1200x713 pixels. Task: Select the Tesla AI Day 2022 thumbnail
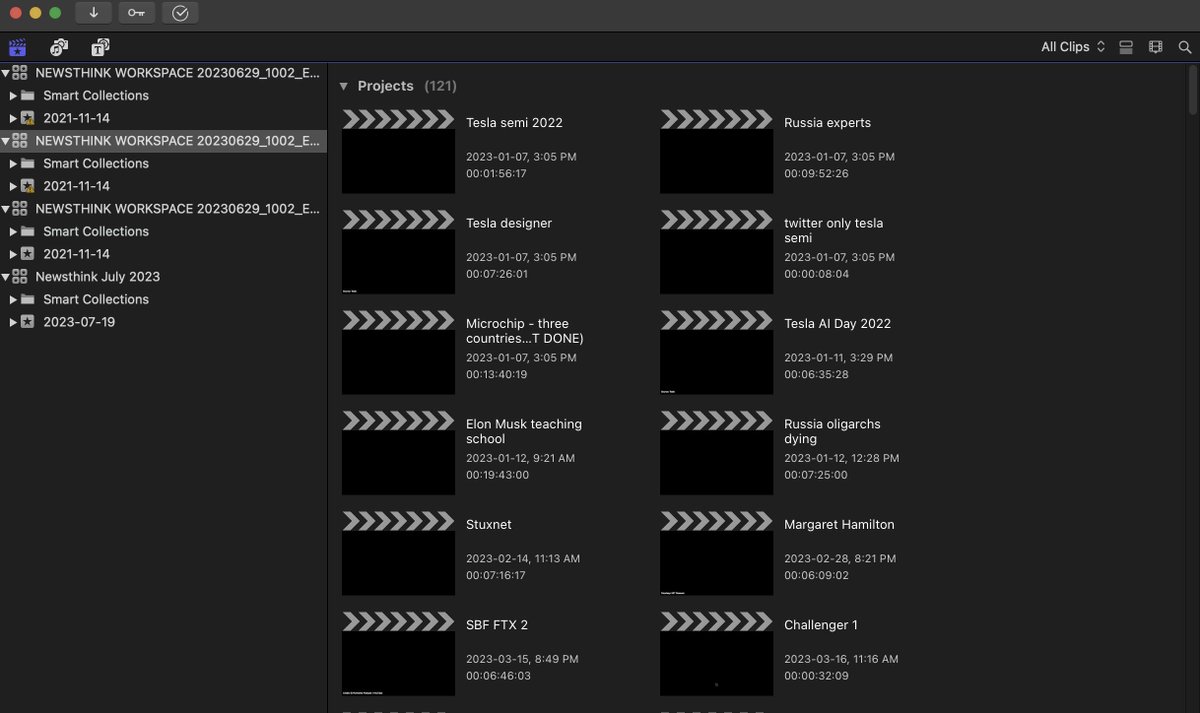[x=716, y=352]
